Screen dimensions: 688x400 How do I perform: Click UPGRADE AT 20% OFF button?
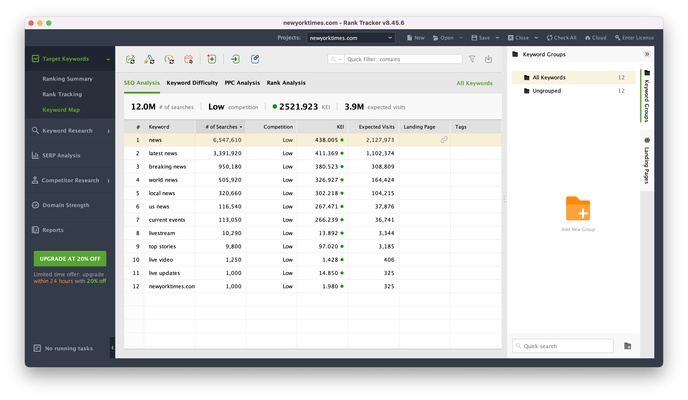[70, 259]
